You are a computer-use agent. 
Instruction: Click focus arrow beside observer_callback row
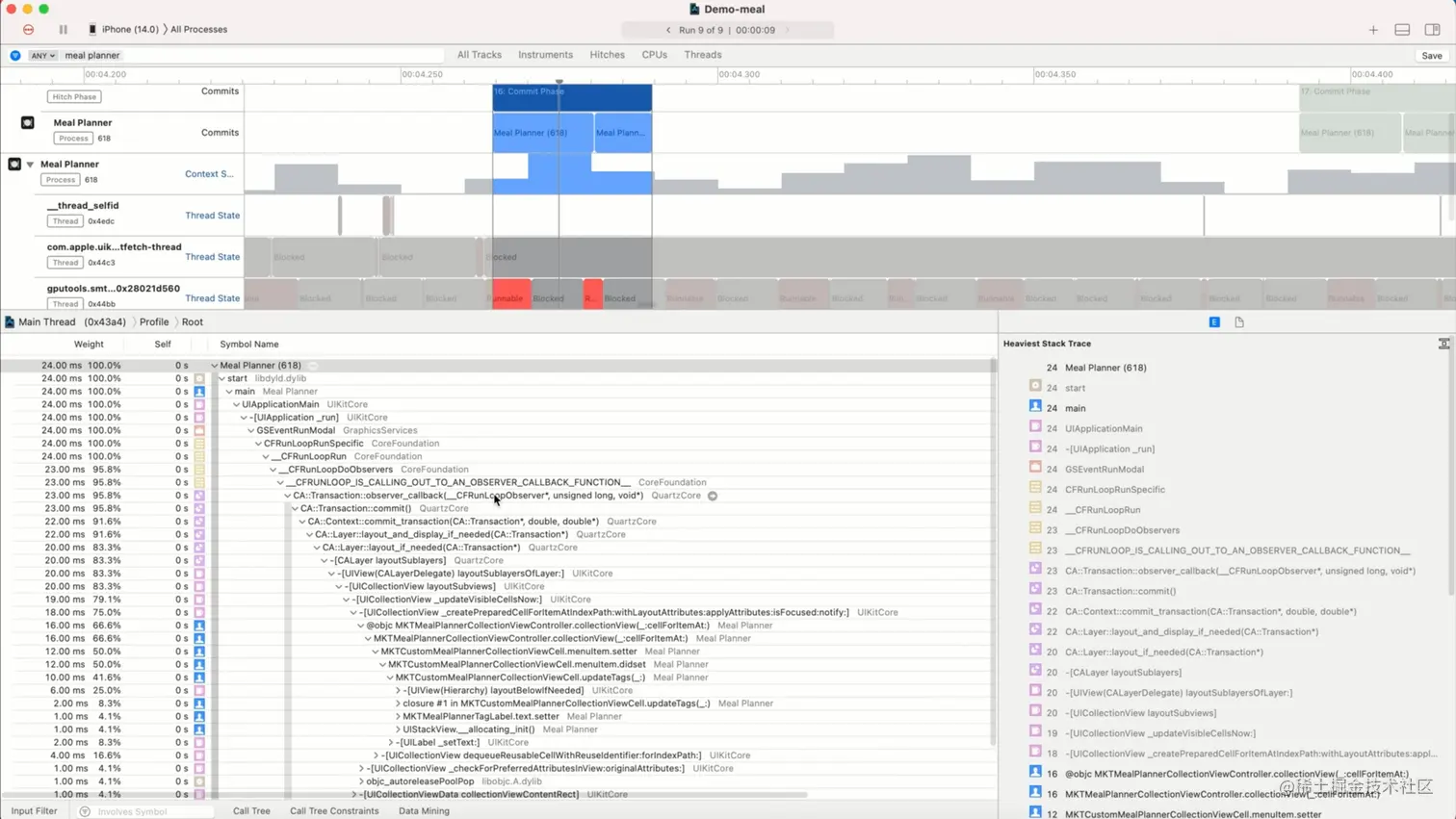[713, 496]
